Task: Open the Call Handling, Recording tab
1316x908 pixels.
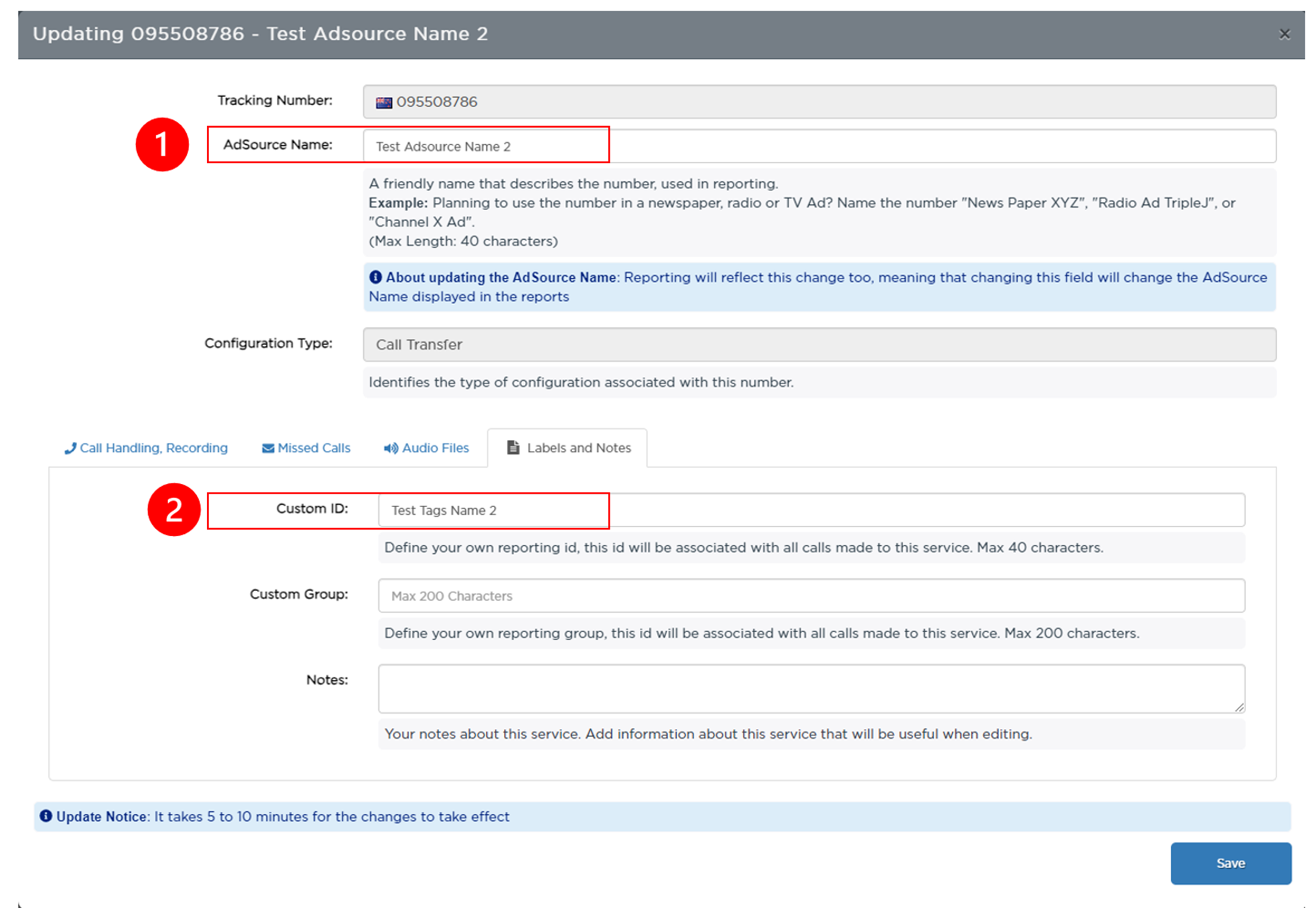Action: (x=146, y=448)
